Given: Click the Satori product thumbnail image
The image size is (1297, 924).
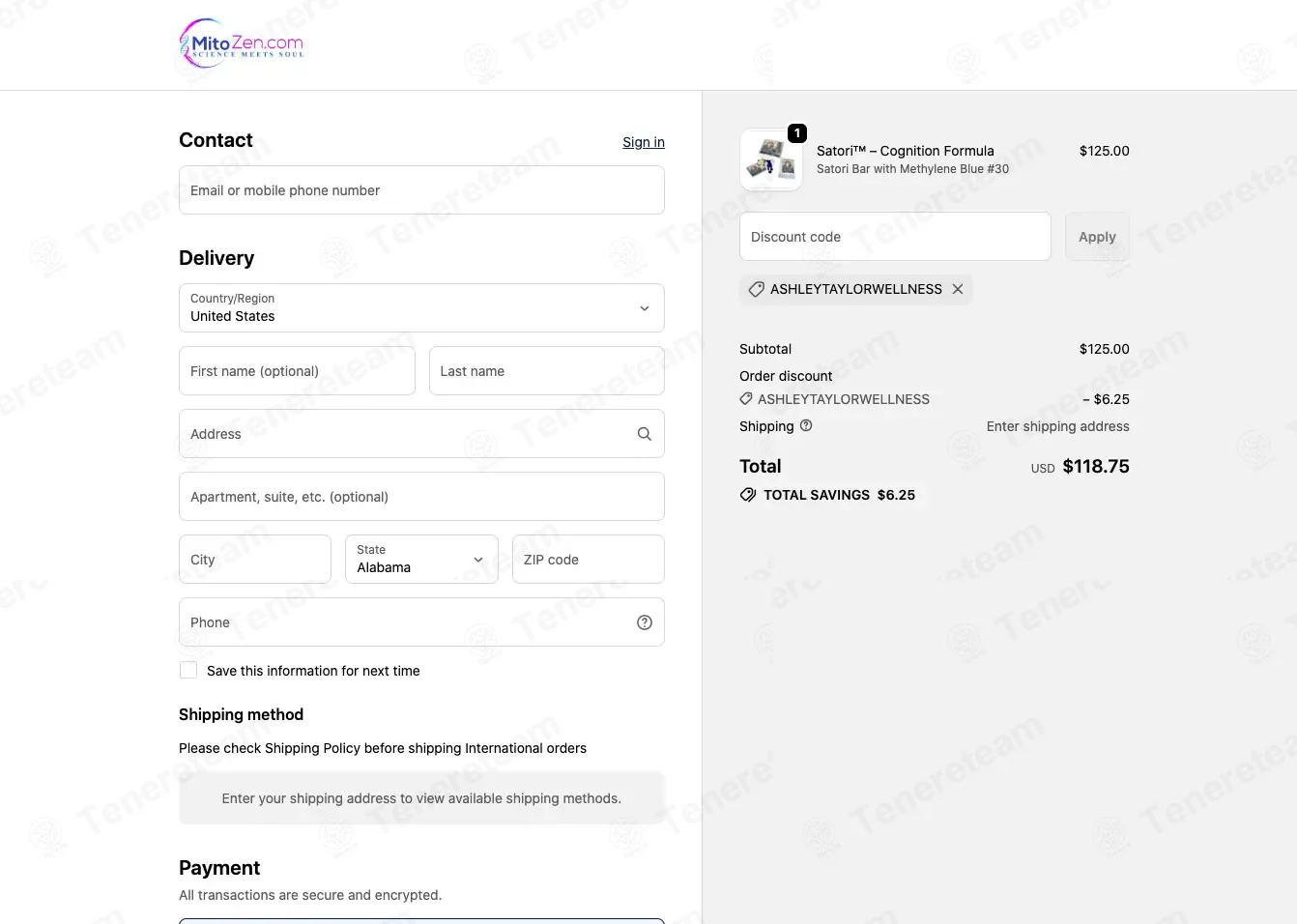Looking at the screenshot, I should tap(771, 159).
